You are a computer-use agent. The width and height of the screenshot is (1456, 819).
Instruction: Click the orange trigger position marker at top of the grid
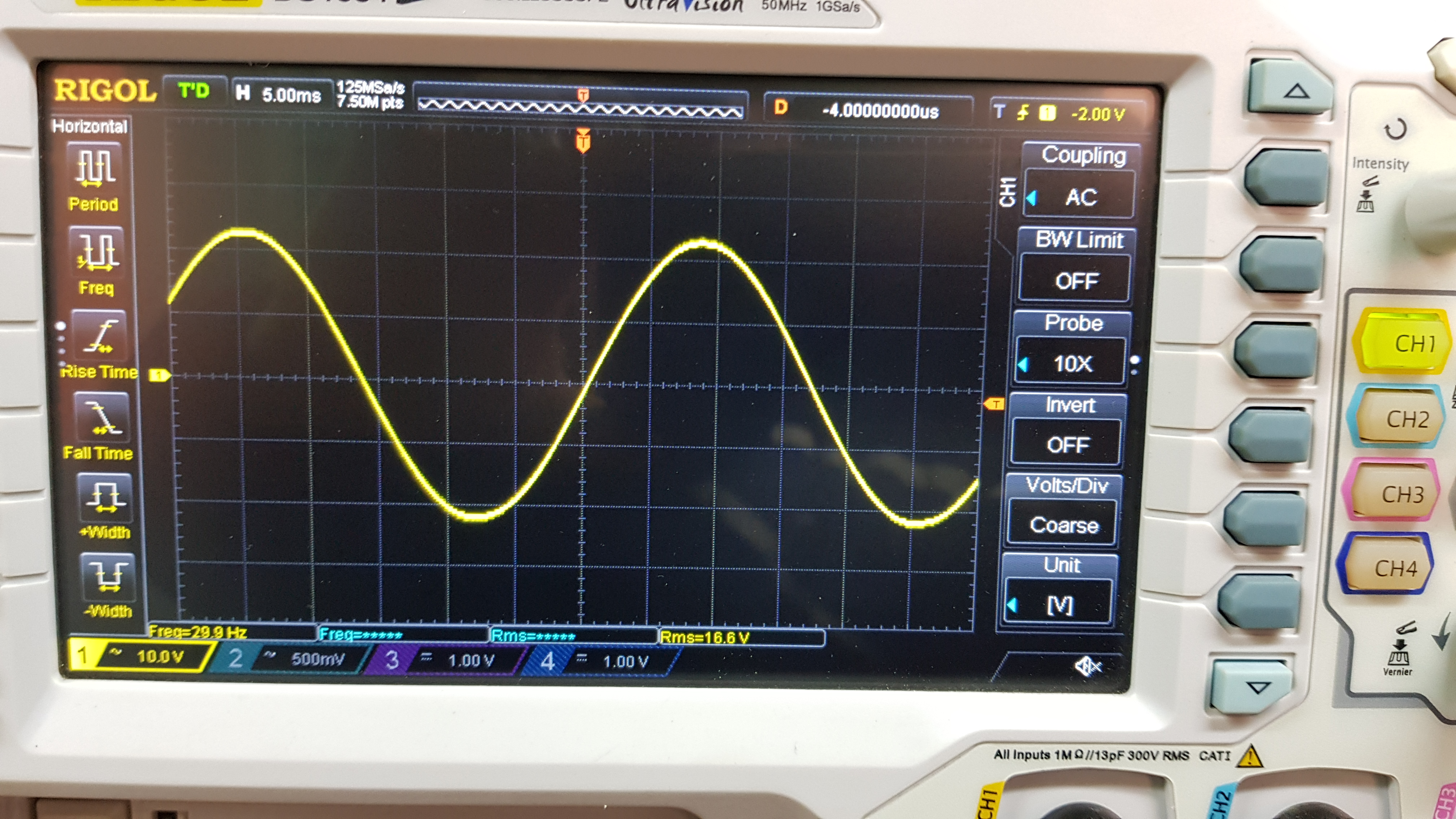pyautogui.click(x=583, y=140)
